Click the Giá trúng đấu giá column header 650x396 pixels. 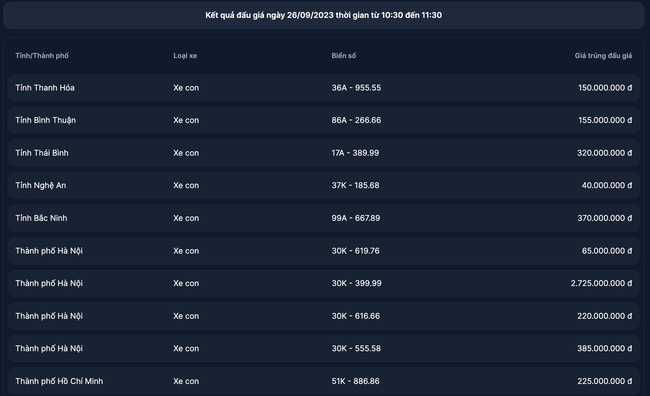[x=603, y=56]
